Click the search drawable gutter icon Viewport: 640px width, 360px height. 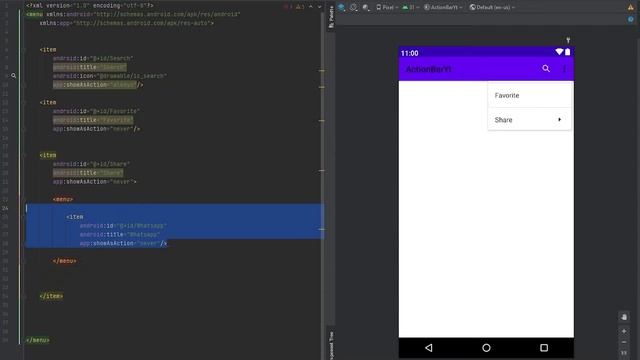point(13,76)
